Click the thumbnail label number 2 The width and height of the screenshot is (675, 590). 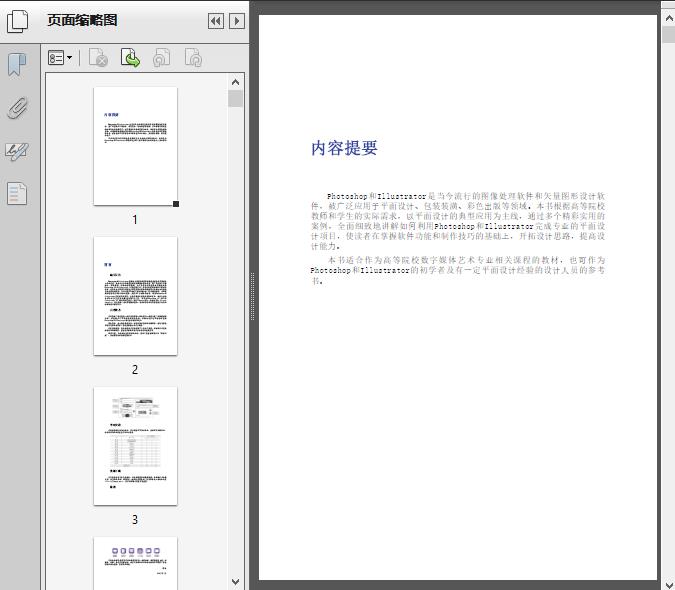[x=135, y=370]
